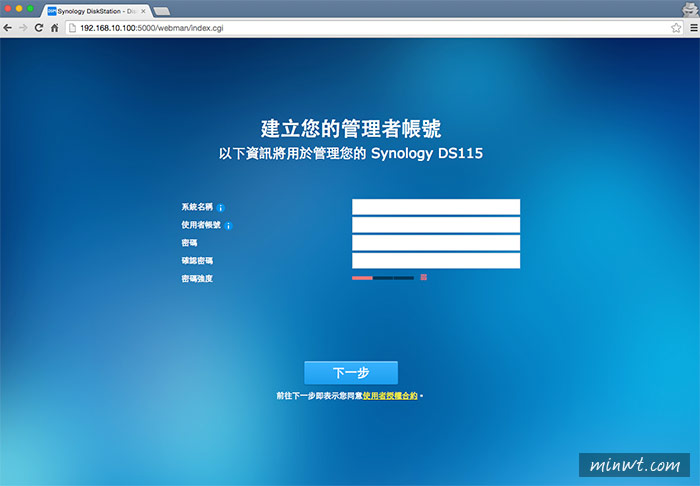The height and width of the screenshot is (486, 700).
Task: Click info icon next to 使用者帳號
Action: click(x=229, y=226)
